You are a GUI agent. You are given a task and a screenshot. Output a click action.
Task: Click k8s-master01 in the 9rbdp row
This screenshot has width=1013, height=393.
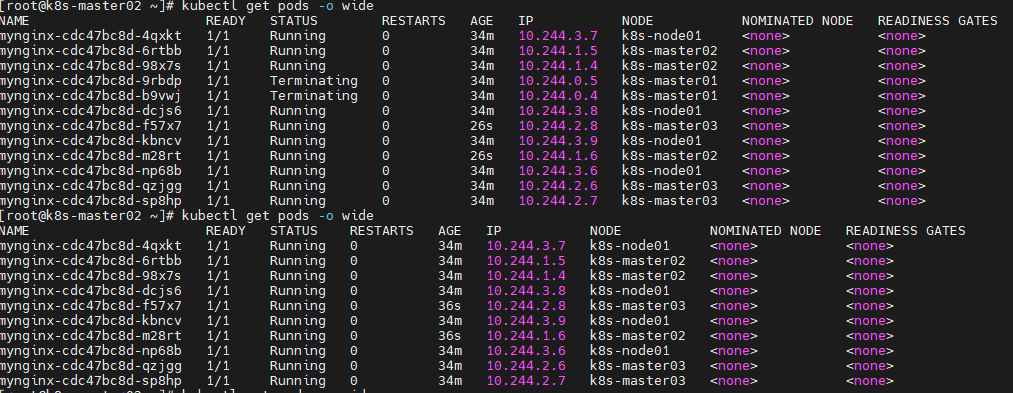point(669,81)
